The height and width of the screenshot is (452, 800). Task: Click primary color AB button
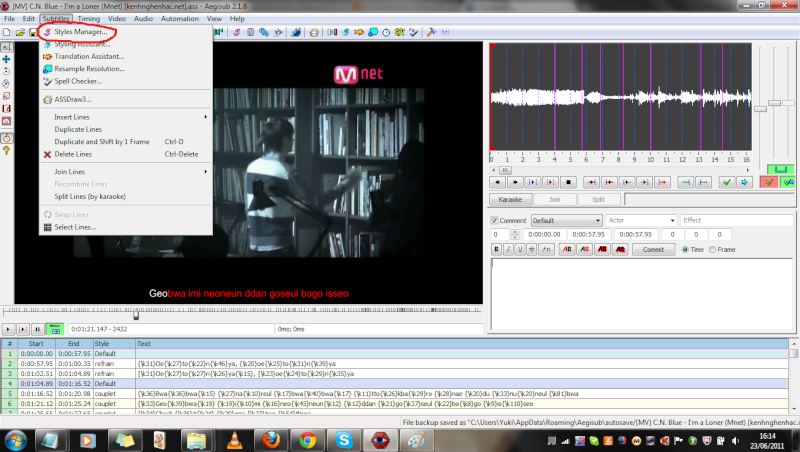(x=567, y=249)
